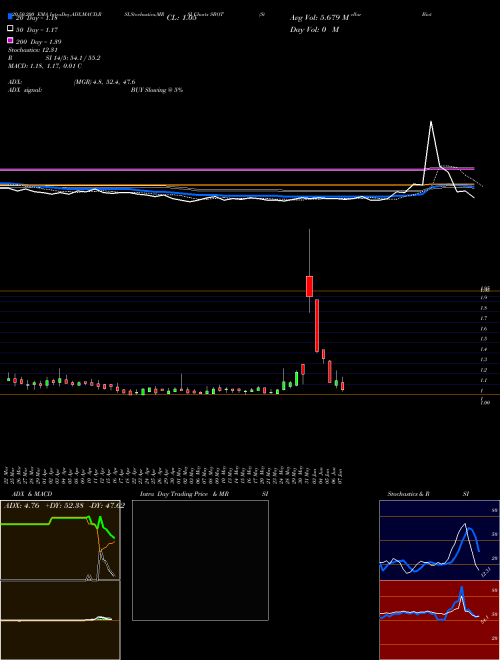This screenshot has width=500, height=660.
Task: Open the red RSI chart panel
Action: coord(439,620)
